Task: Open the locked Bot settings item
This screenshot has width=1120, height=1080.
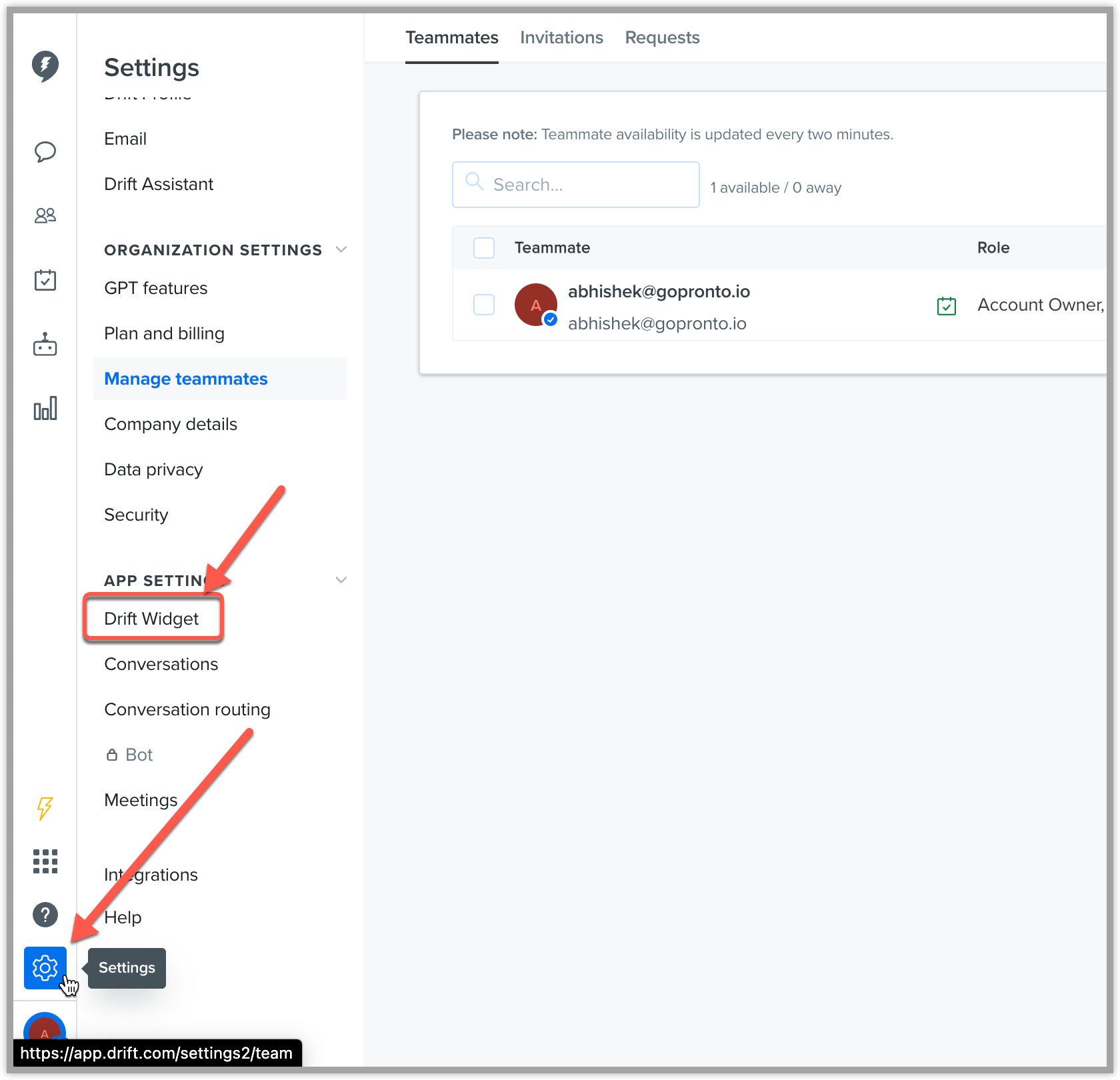Action: point(129,755)
